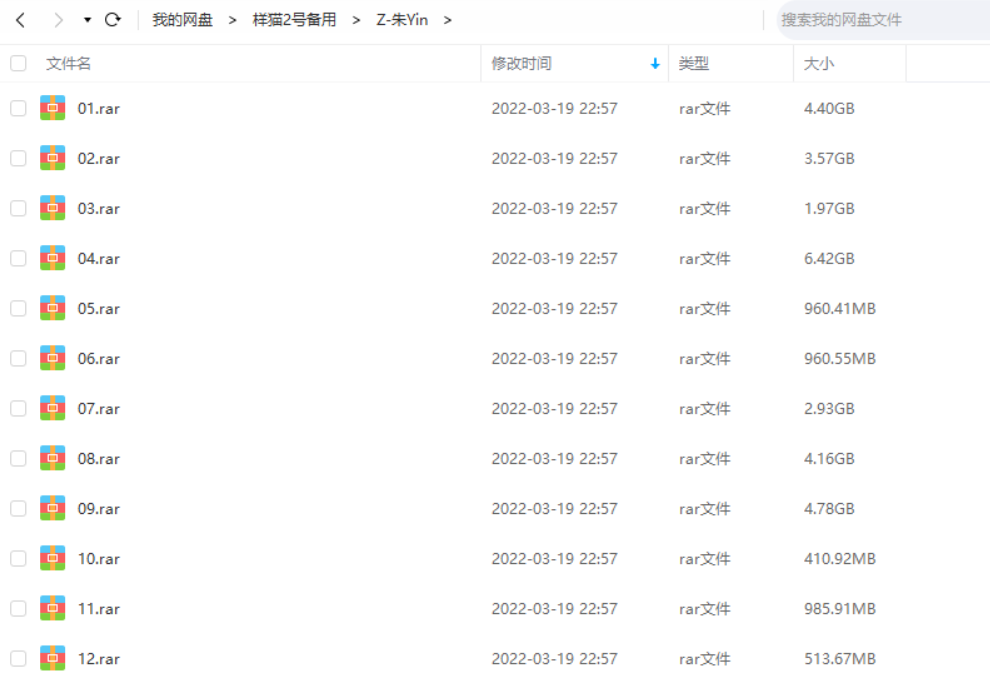Screen dimensions: 990x675
Task: Go to 我的网盘 in breadcrumb
Action: pos(182,20)
